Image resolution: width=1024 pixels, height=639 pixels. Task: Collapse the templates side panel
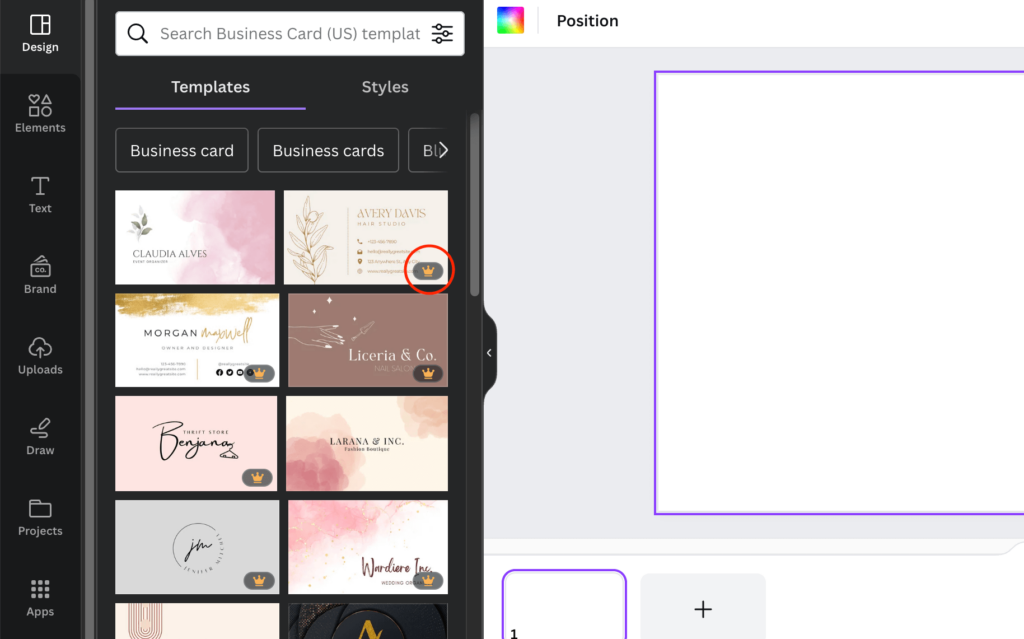[489, 352]
